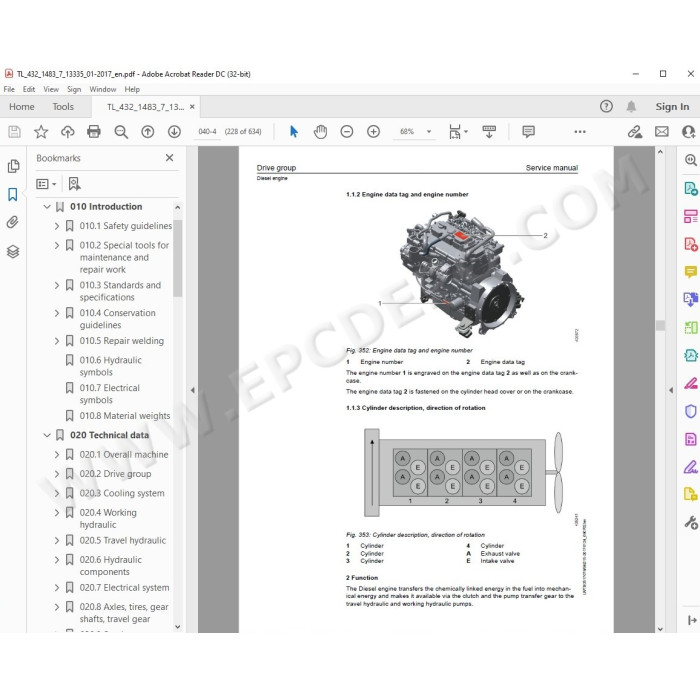This screenshot has width=700, height=700.
Task: Click the cloud upload icon
Action: 67,132
